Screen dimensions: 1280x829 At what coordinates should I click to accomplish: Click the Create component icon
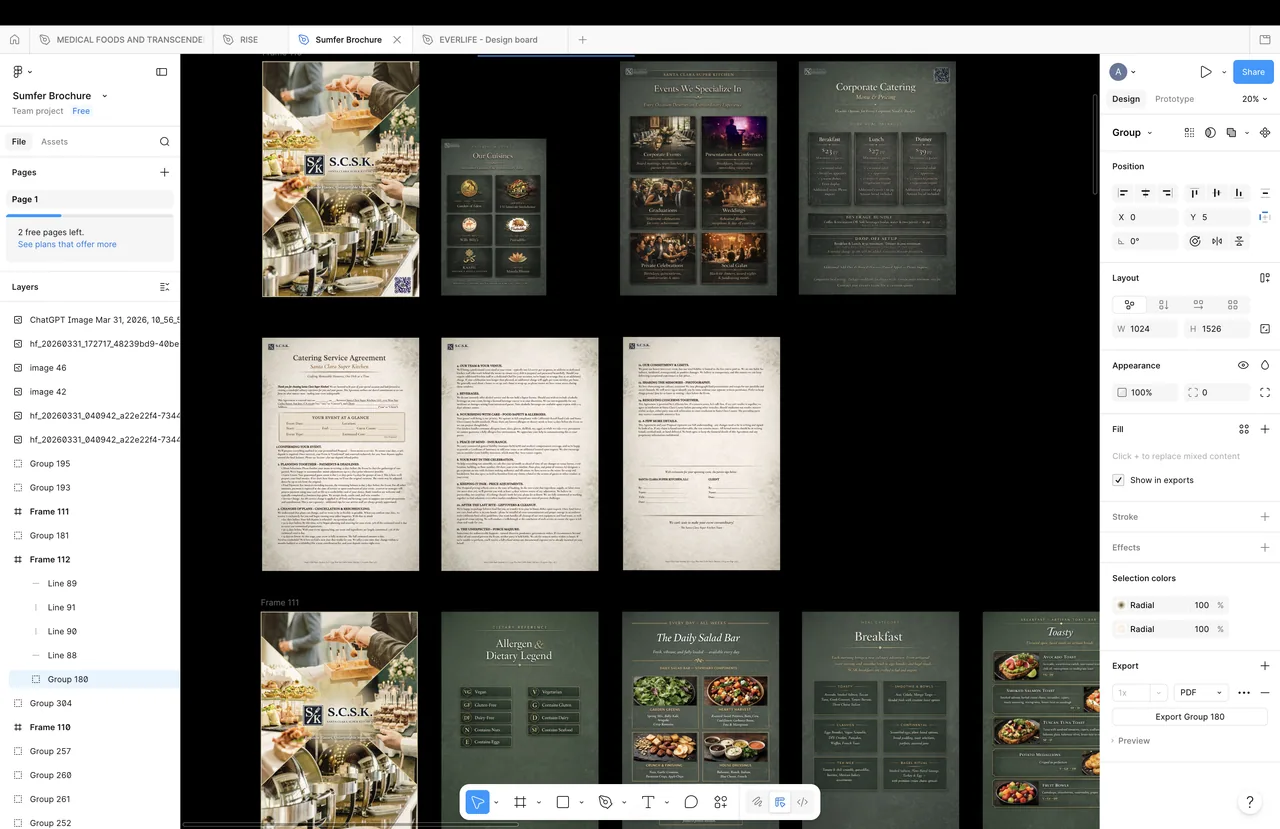pos(1264,132)
